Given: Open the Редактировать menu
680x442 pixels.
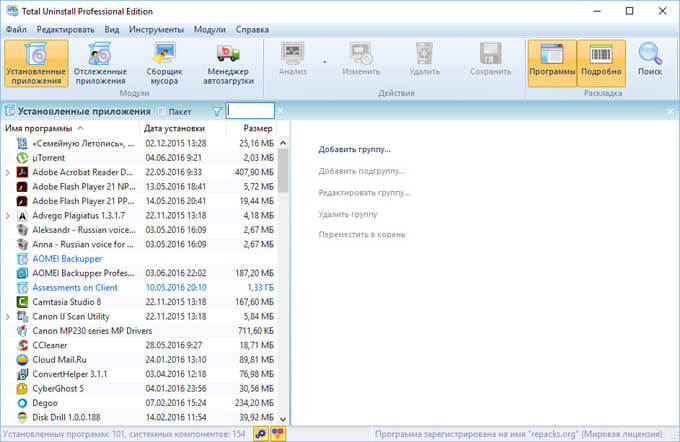Looking at the screenshot, I should coord(65,29).
